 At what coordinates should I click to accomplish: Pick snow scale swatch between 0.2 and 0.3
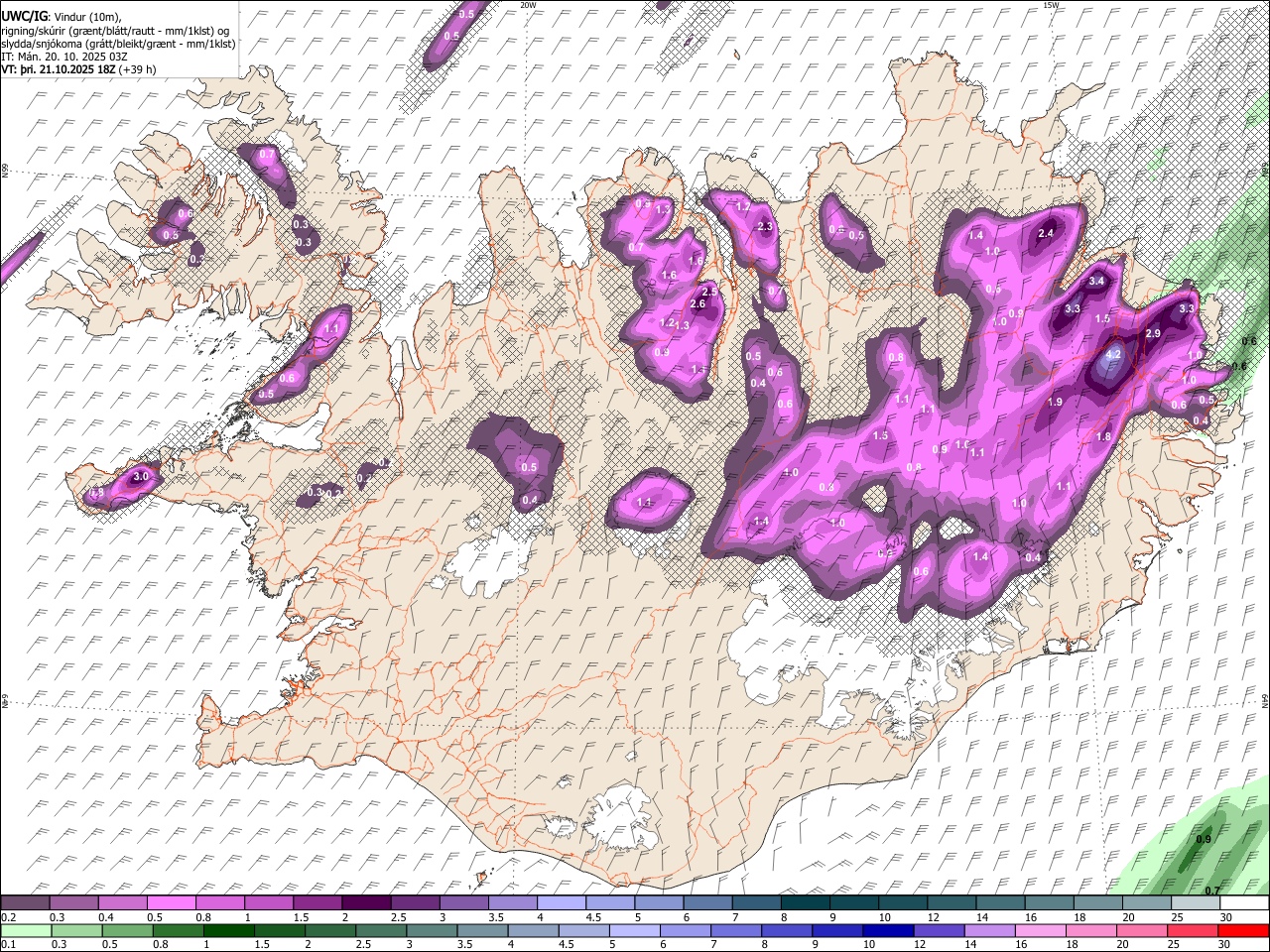click(27, 903)
